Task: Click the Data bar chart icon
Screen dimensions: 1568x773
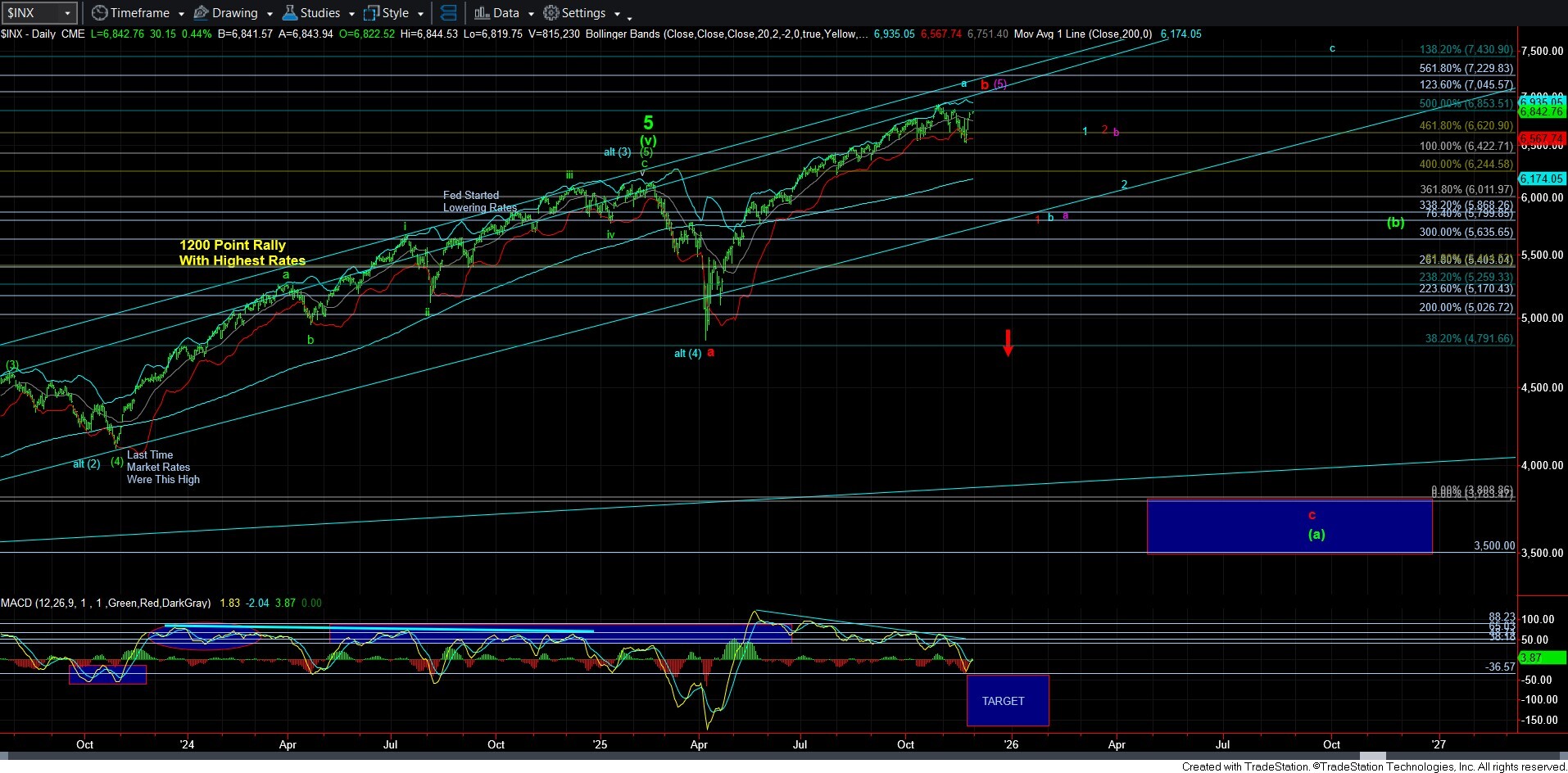Action: click(482, 13)
